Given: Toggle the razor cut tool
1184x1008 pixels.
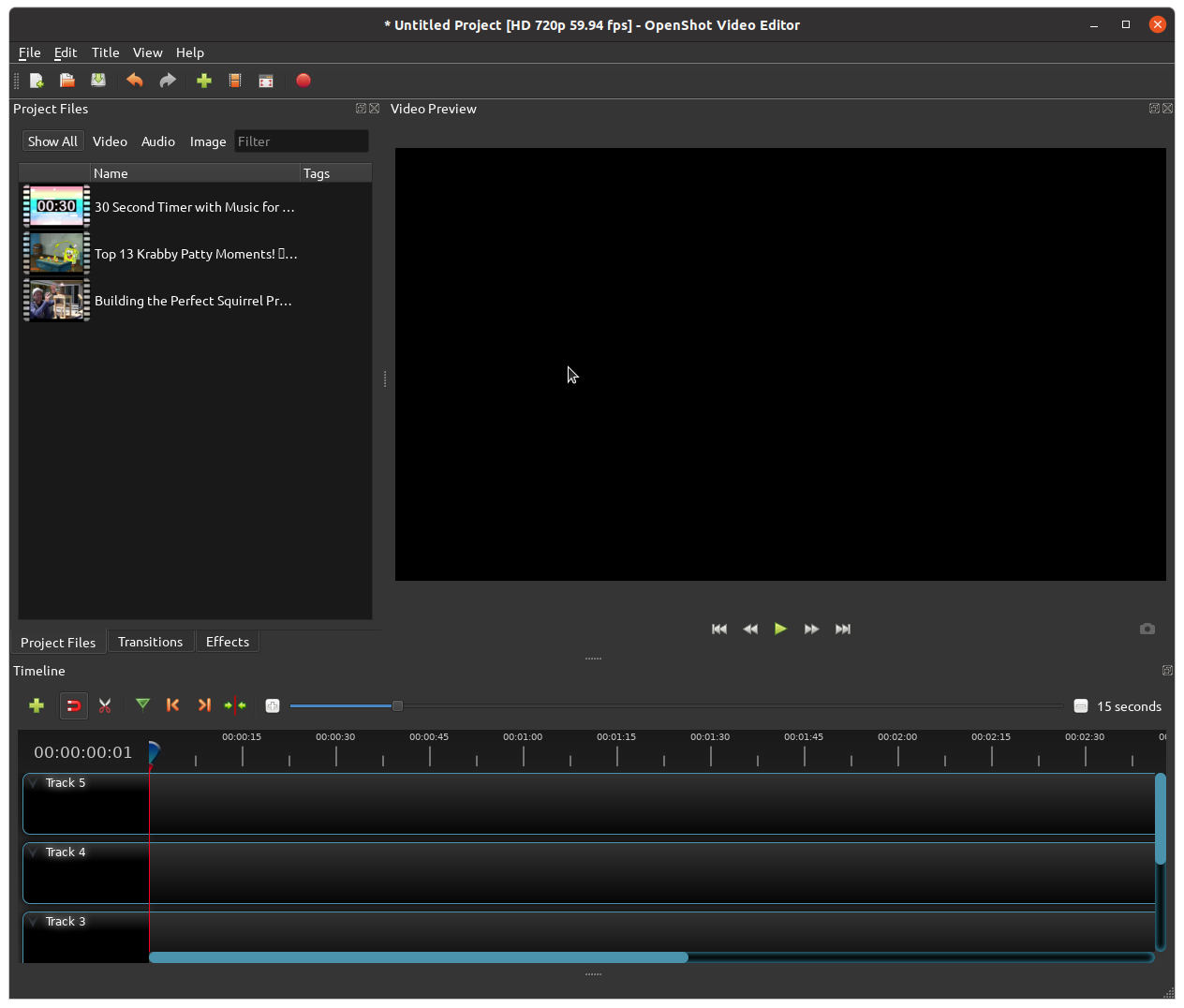Looking at the screenshot, I should pos(105,705).
